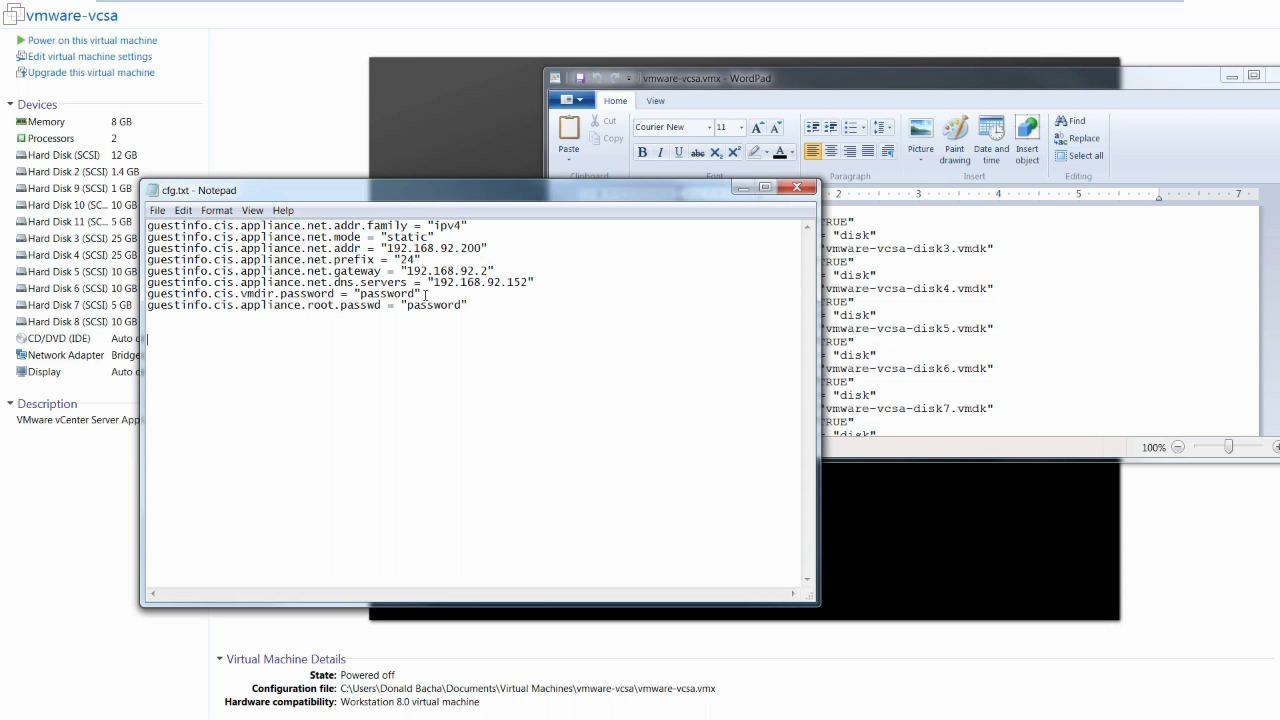Click the highlight color marker in WordPad
Image resolution: width=1280 pixels, height=720 pixels.
coord(754,153)
